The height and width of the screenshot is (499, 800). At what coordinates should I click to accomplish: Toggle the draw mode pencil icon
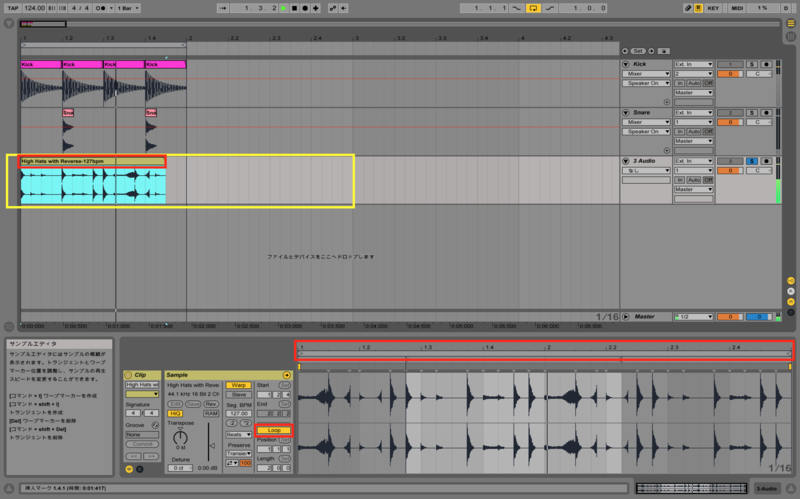click(688, 8)
